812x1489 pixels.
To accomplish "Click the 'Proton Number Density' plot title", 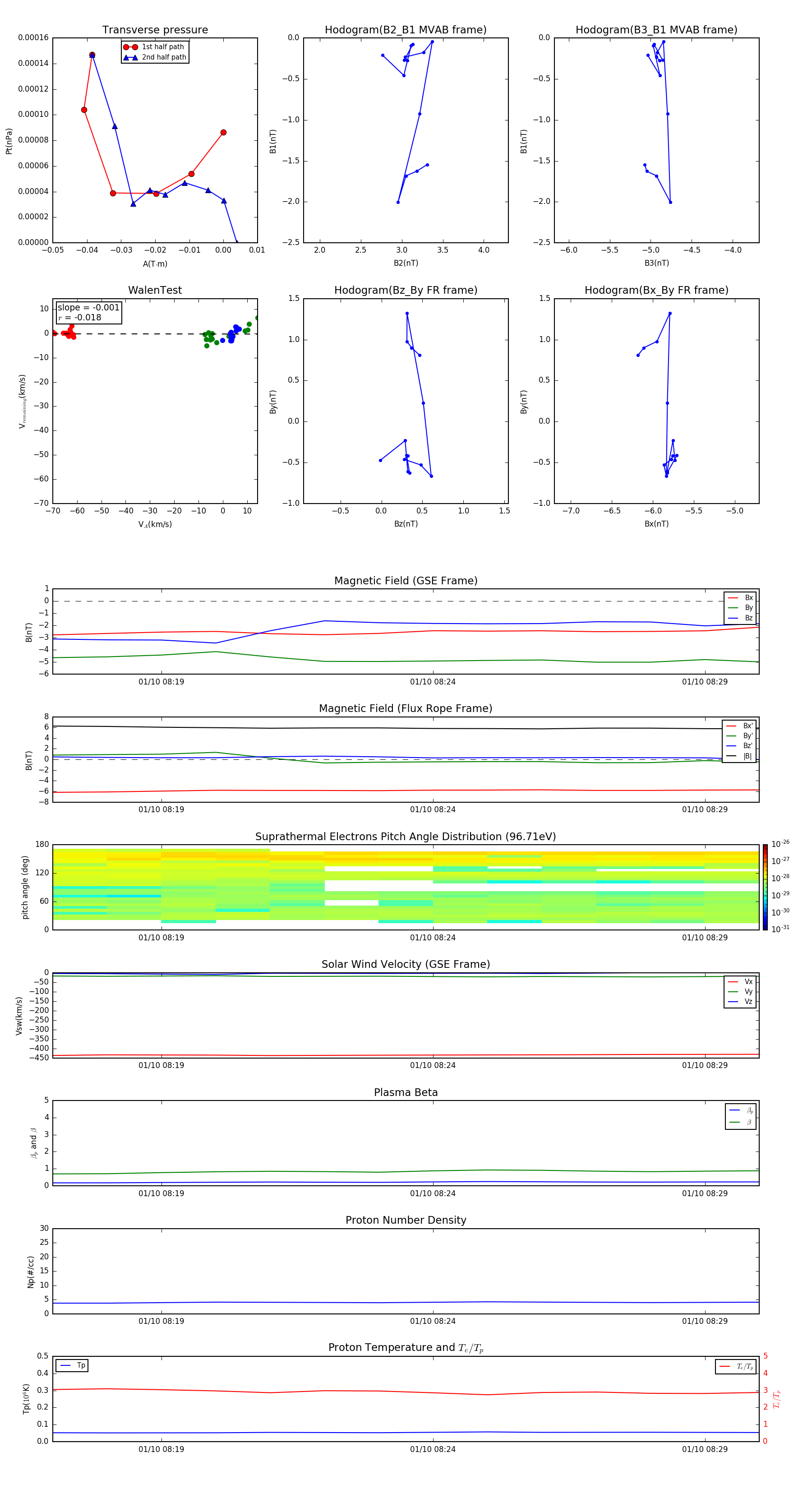I will (406, 1220).
